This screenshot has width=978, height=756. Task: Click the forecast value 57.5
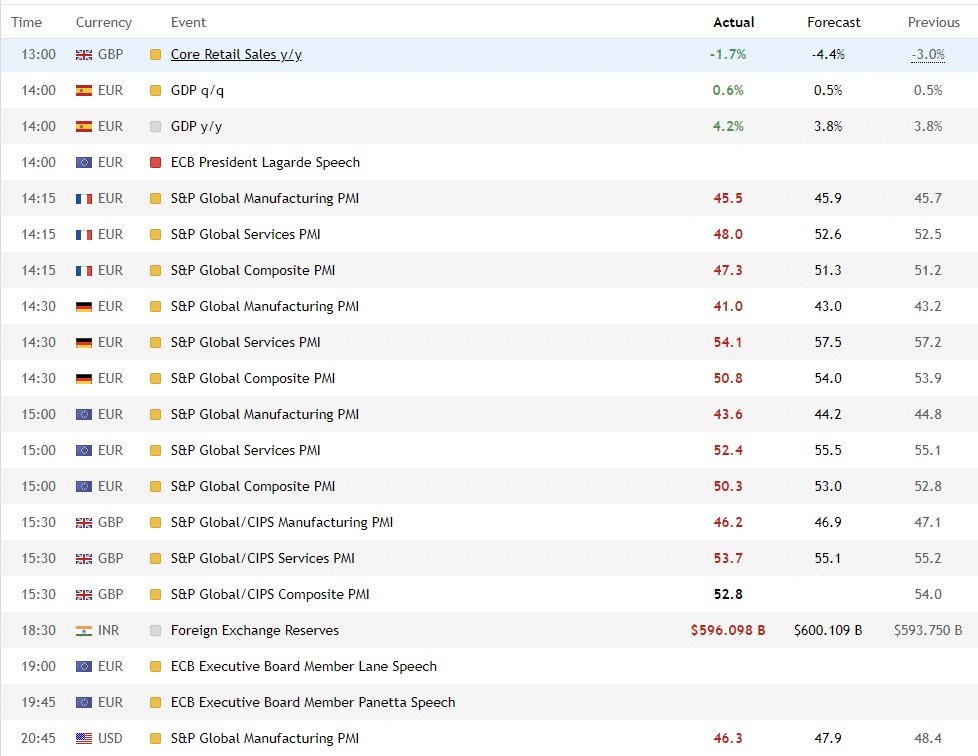[828, 342]
